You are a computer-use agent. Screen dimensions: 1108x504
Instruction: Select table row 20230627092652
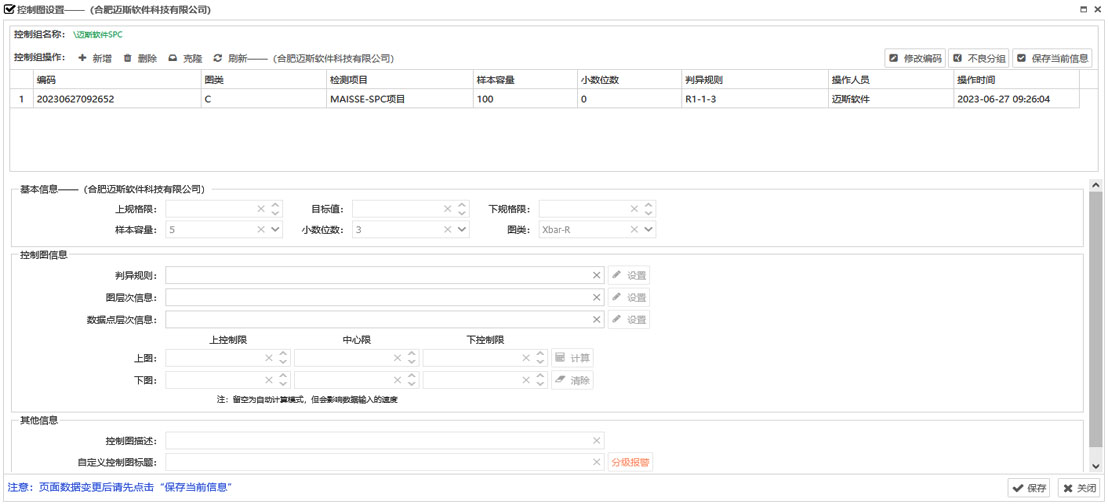click(75, 99)
